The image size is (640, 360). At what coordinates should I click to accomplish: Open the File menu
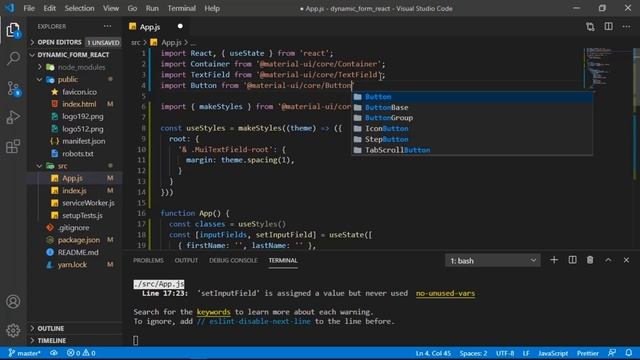(29, 8)
